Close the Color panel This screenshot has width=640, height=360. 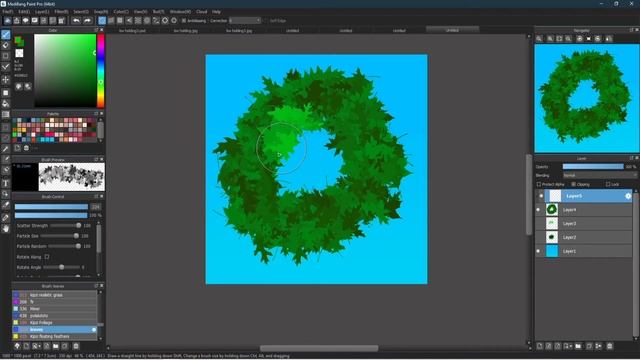point(102,30)
